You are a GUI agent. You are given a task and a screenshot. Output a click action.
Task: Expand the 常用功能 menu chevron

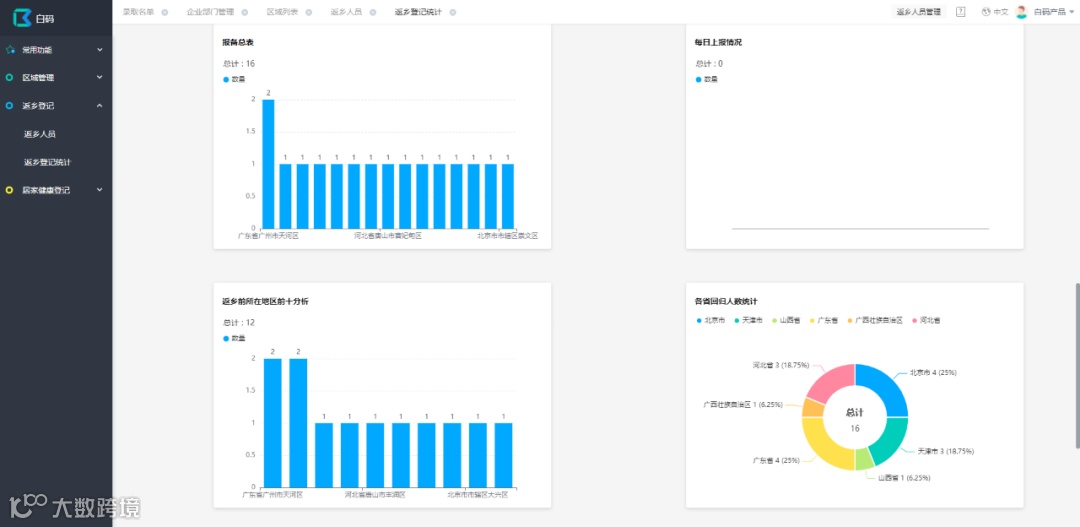tap(99, 50)
